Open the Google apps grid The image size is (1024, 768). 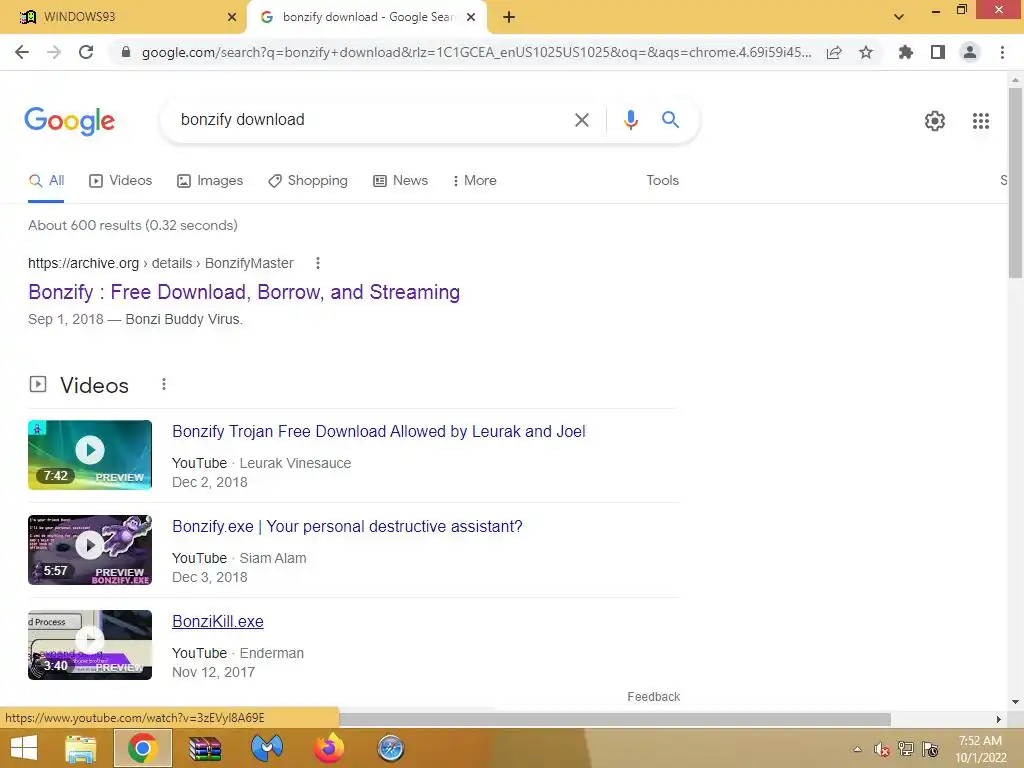(x=980, y=121)
